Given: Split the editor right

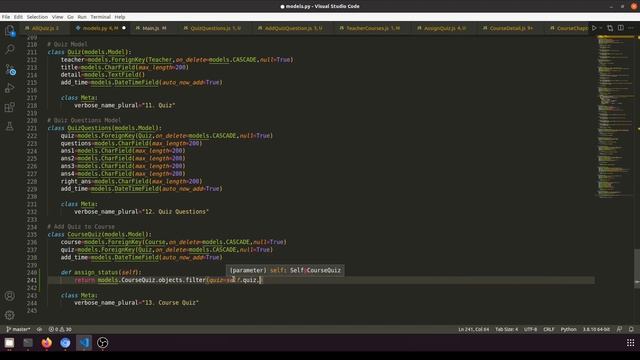Looking at the screenshot, I should (620, 28).
